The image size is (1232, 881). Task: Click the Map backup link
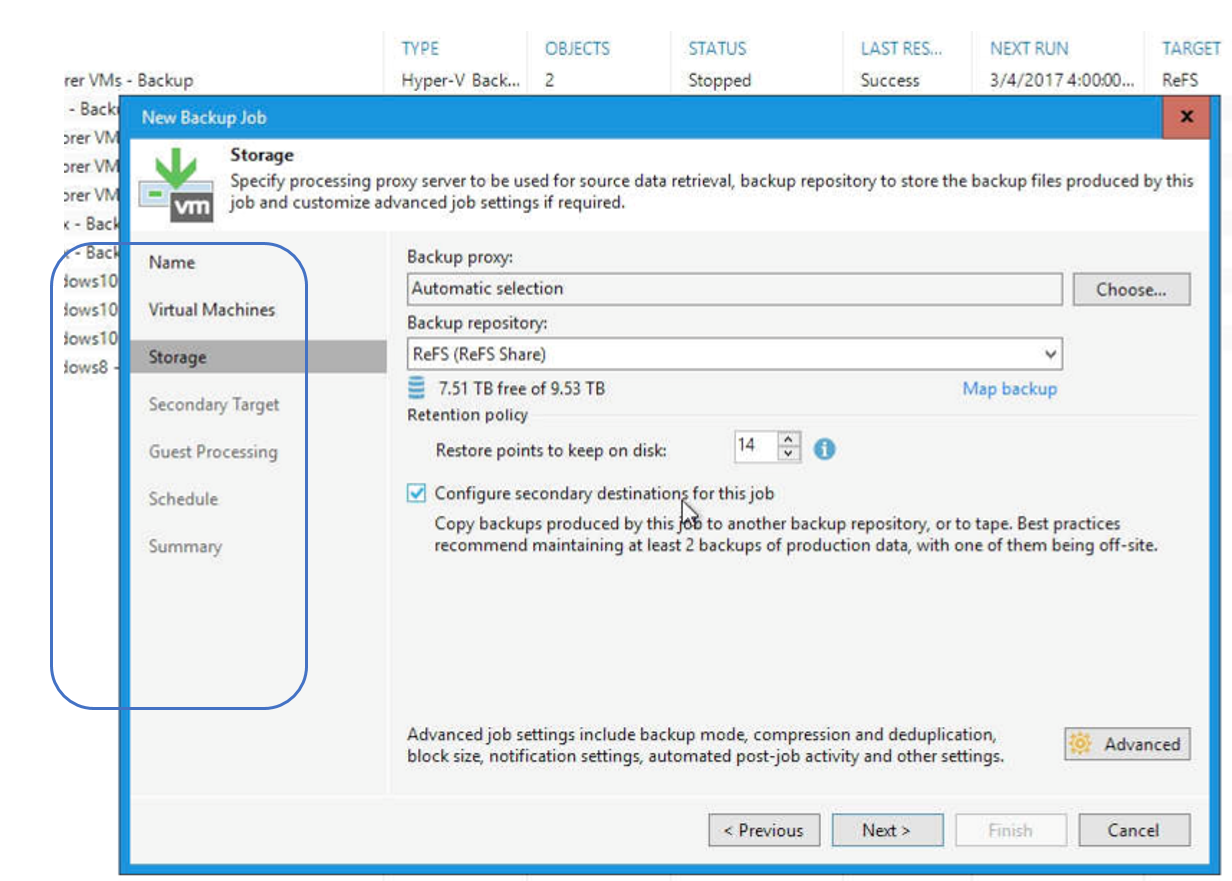[1009, 388]
